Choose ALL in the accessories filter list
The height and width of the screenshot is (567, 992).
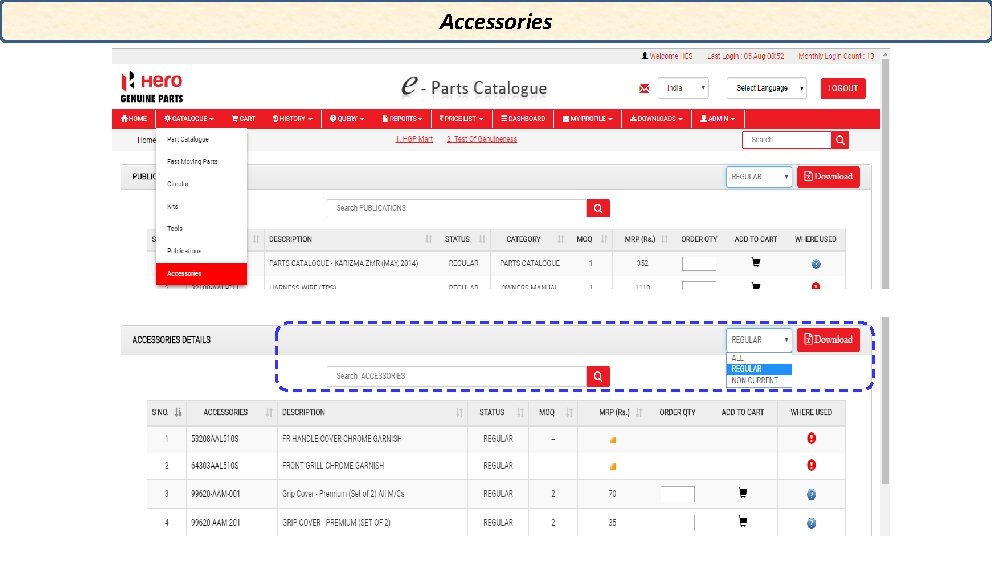[759, 358]
